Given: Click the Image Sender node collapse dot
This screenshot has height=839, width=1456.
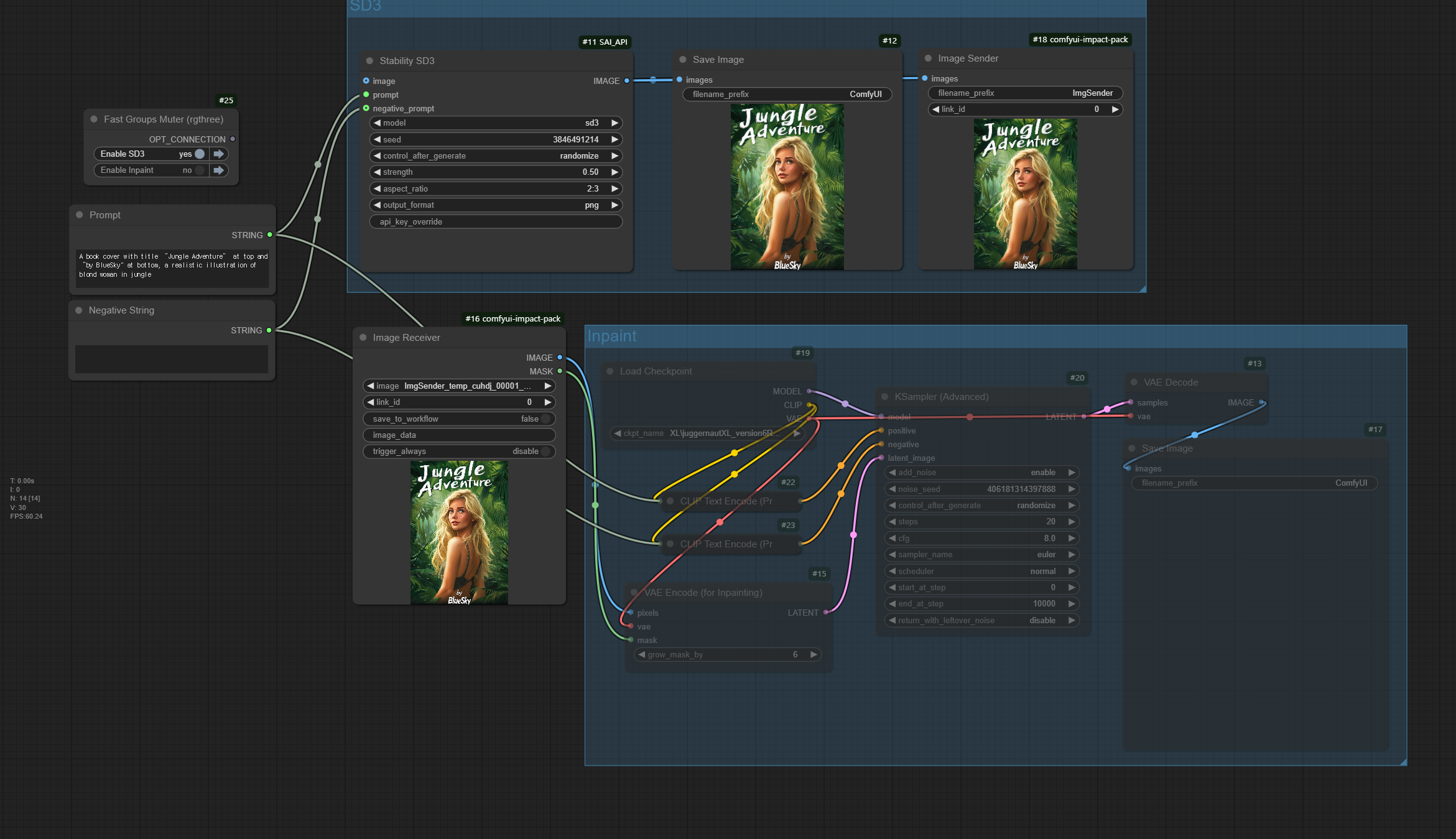Looking at the screenshot, I should [928, 58].
